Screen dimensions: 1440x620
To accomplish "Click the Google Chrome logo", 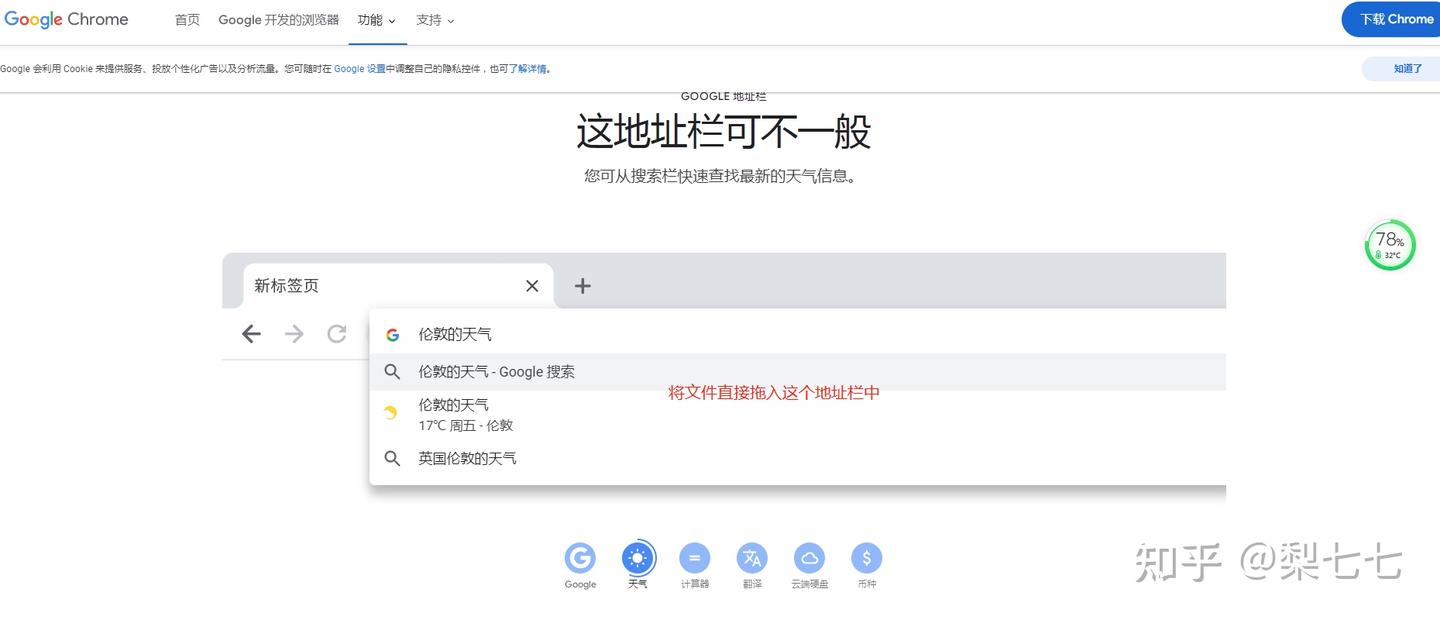I will pyautogui.click(x=66, y=20).
